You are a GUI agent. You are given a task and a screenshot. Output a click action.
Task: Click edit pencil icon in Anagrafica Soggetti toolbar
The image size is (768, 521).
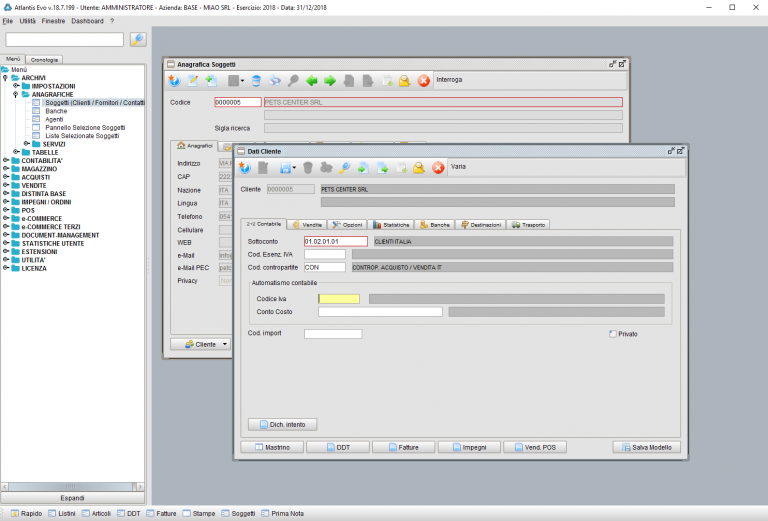[x=192, y=81]
